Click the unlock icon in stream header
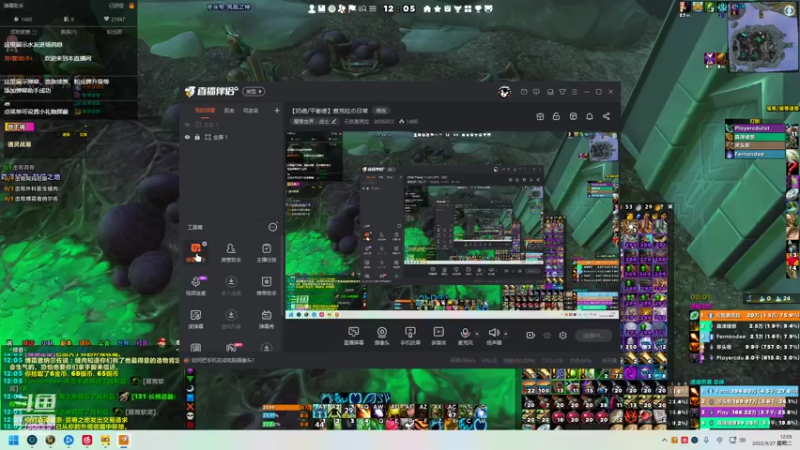Image resolution: width=800 pixels, height=450 pixels. coord(556,116)
